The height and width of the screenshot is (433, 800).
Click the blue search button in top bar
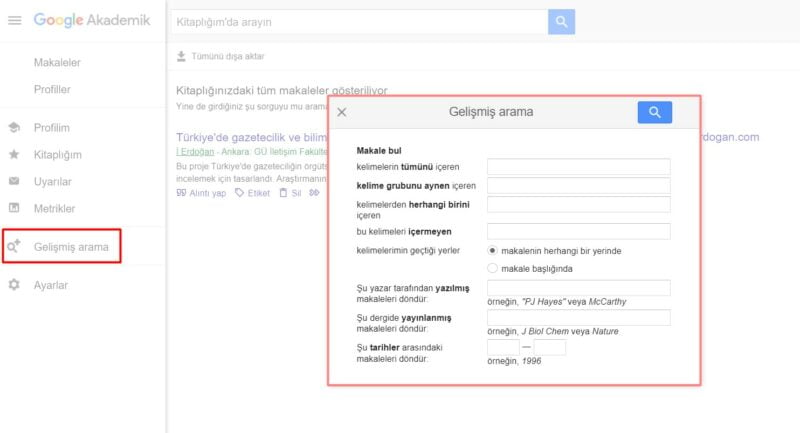(x=561, y=21)
